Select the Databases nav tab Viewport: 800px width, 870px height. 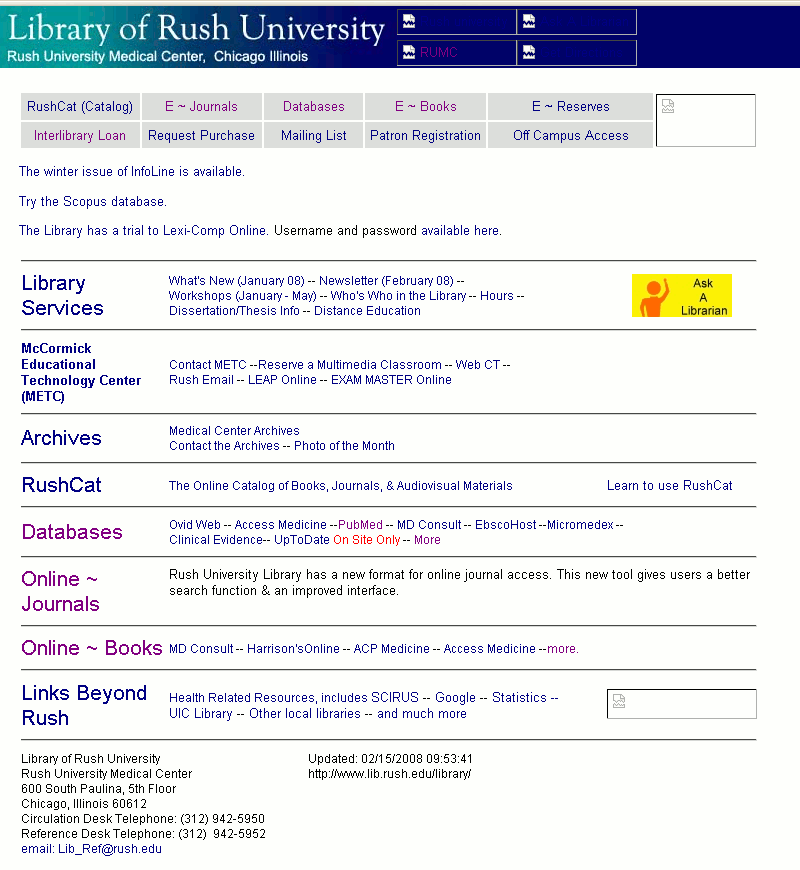(x=313, y=107)
